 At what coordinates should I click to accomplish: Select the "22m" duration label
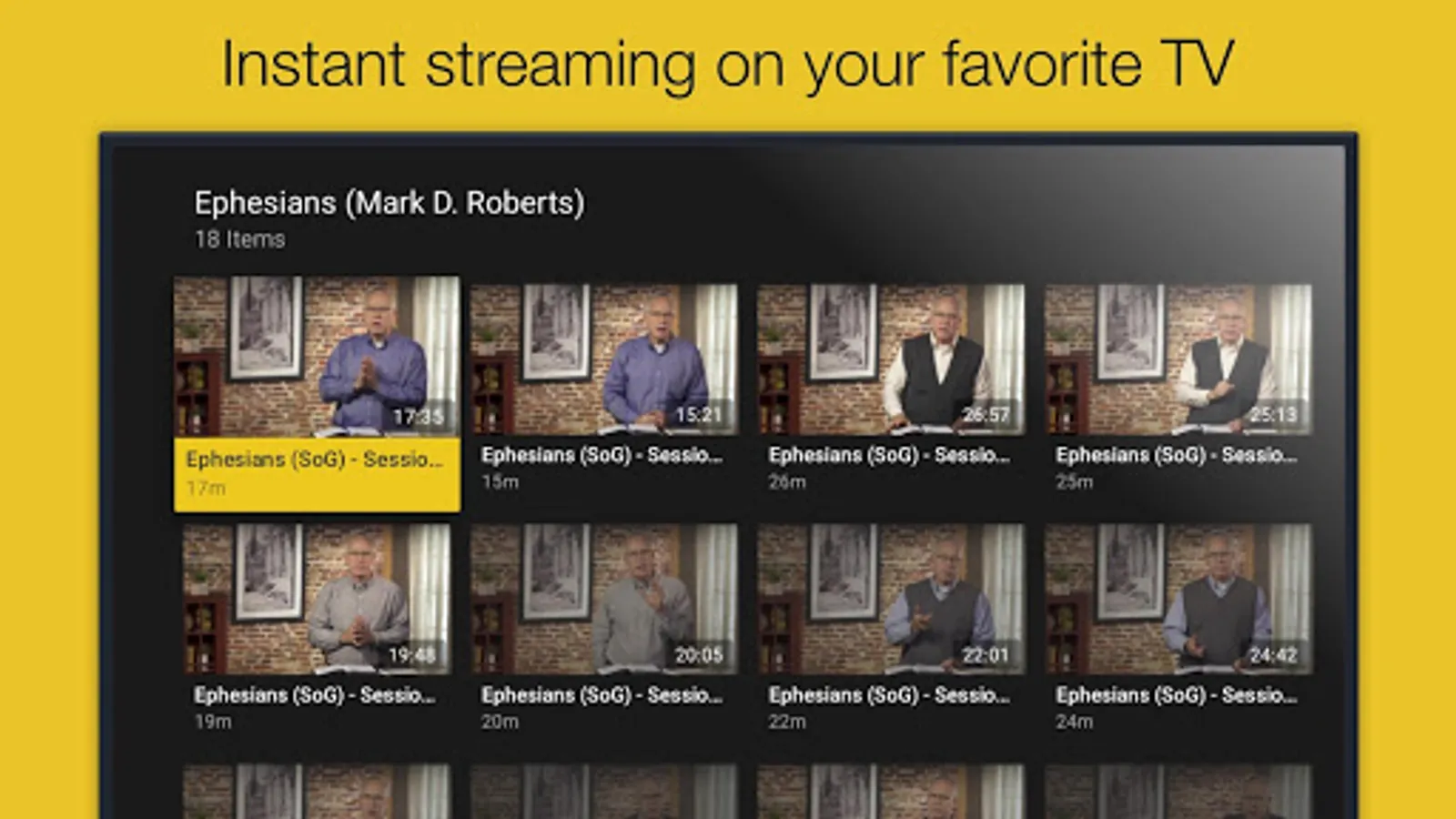coord(787,722)
